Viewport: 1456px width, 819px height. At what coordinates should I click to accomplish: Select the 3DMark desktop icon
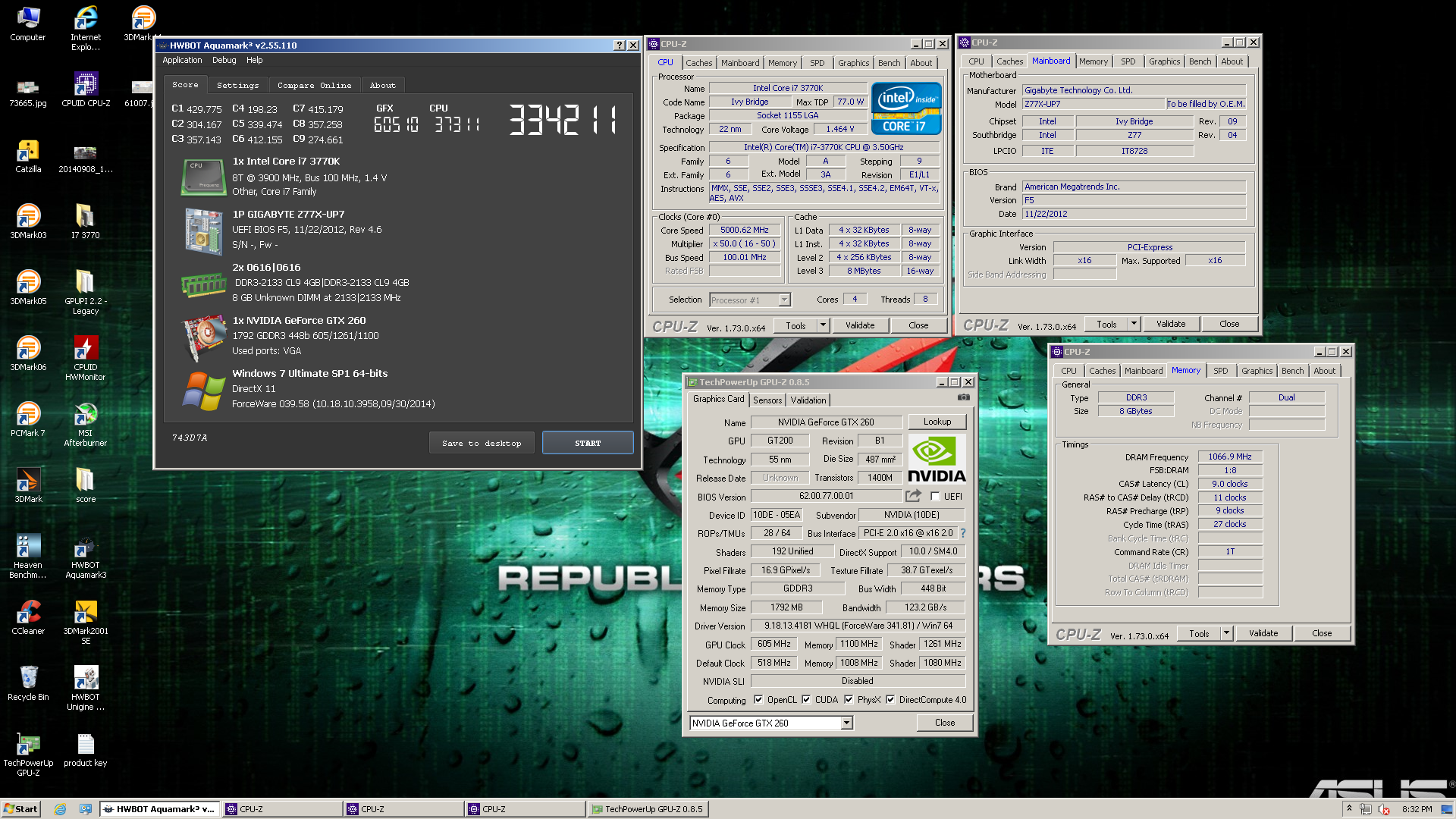pyautogui.click(x=28, y=485)
